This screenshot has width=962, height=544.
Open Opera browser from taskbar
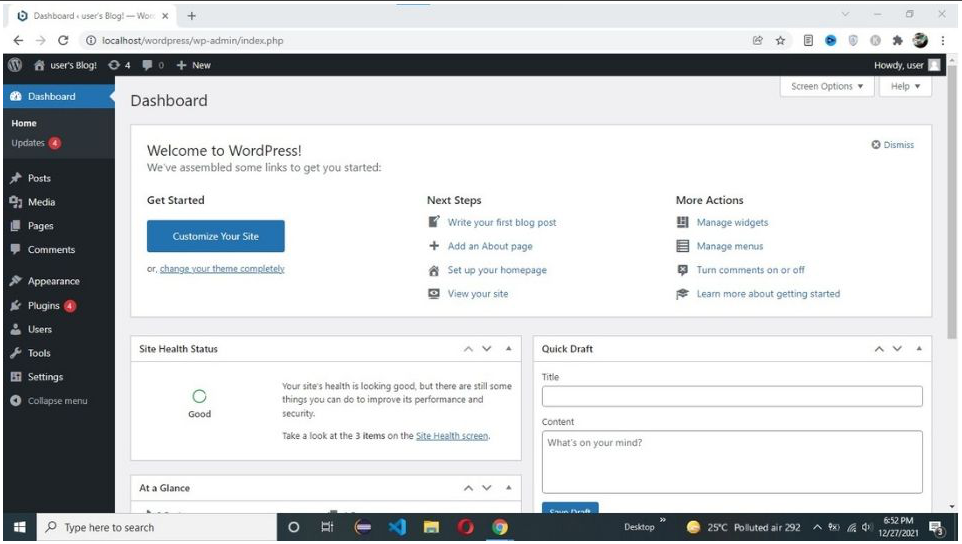click(466, 527)
